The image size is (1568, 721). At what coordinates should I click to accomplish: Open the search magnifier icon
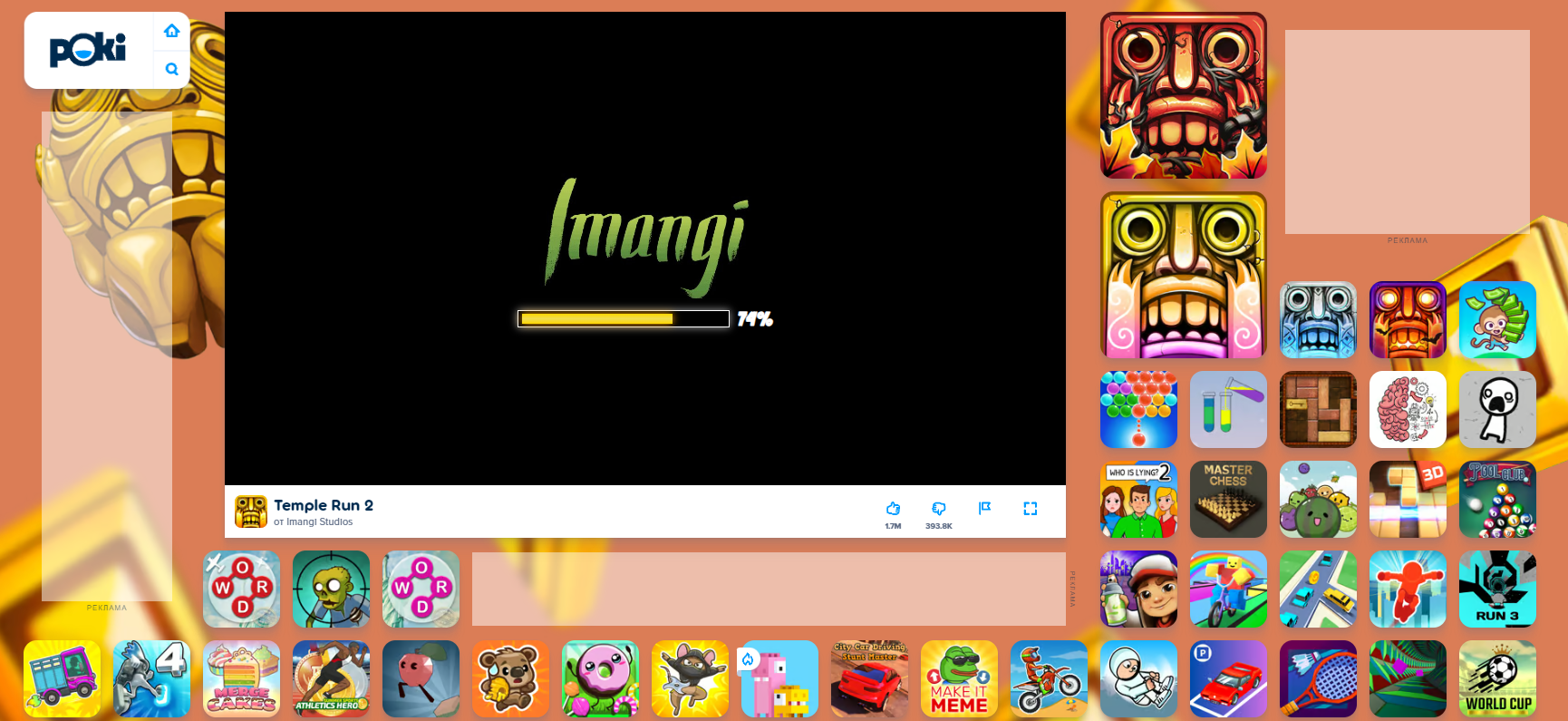coord(171,69)
